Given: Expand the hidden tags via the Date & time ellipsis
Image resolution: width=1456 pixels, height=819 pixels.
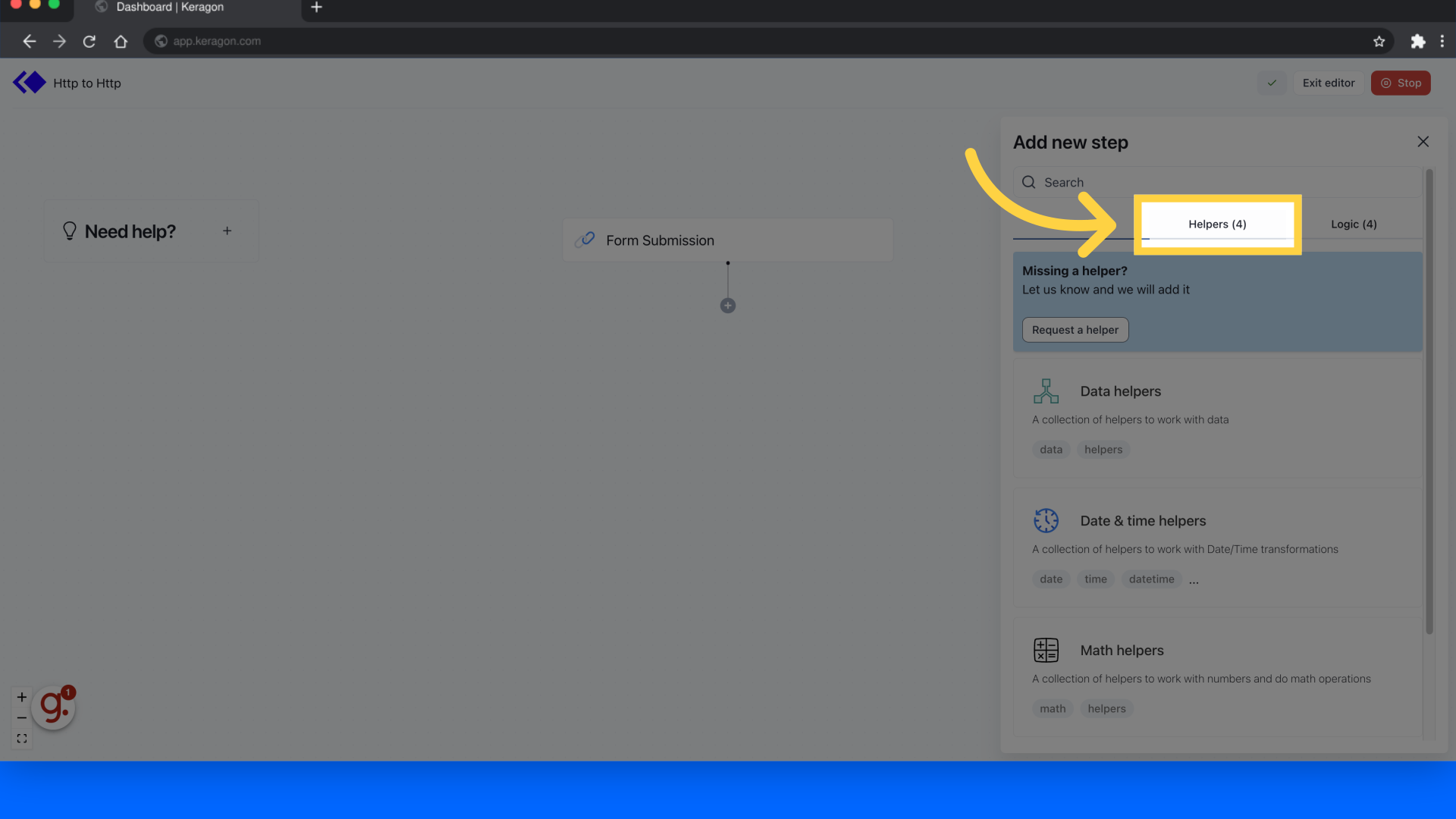Looking at the screenshot, I should click(1193, 579).
